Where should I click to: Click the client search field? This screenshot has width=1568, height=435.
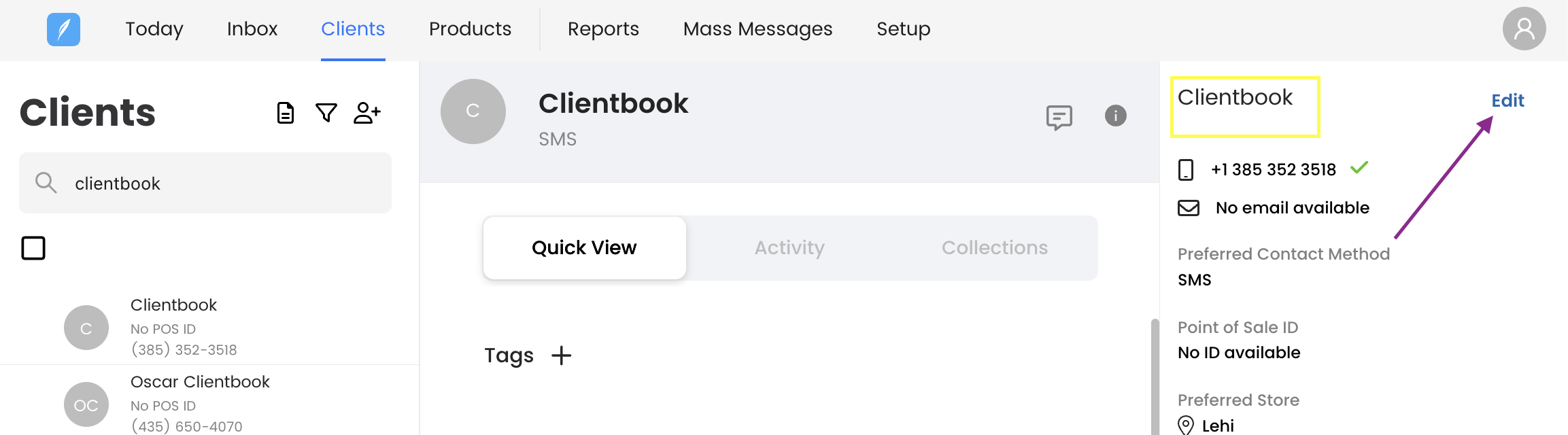coord(218,184)
